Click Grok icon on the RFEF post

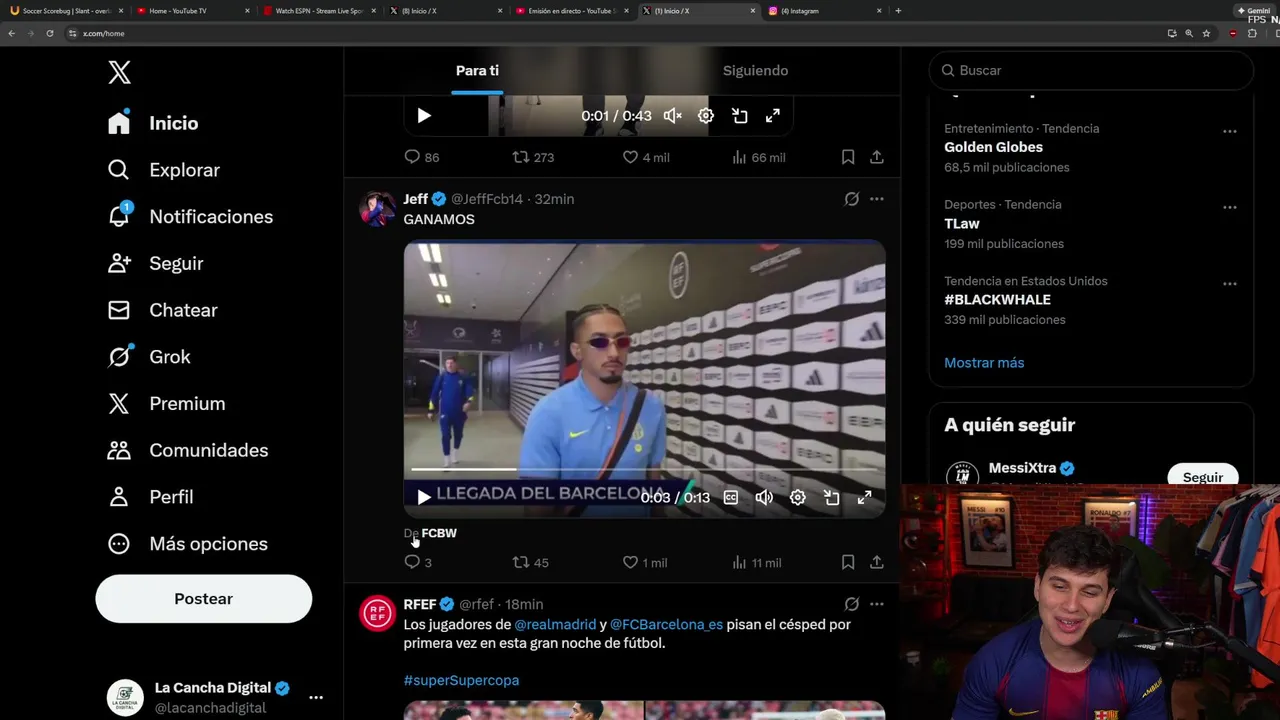[x=852, y=604]
